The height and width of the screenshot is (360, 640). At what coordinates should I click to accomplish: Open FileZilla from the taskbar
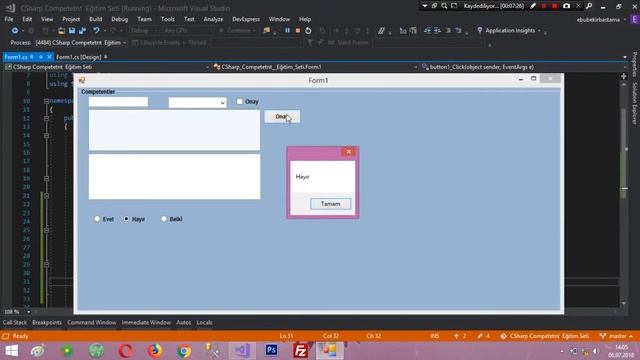coord(301,351)
